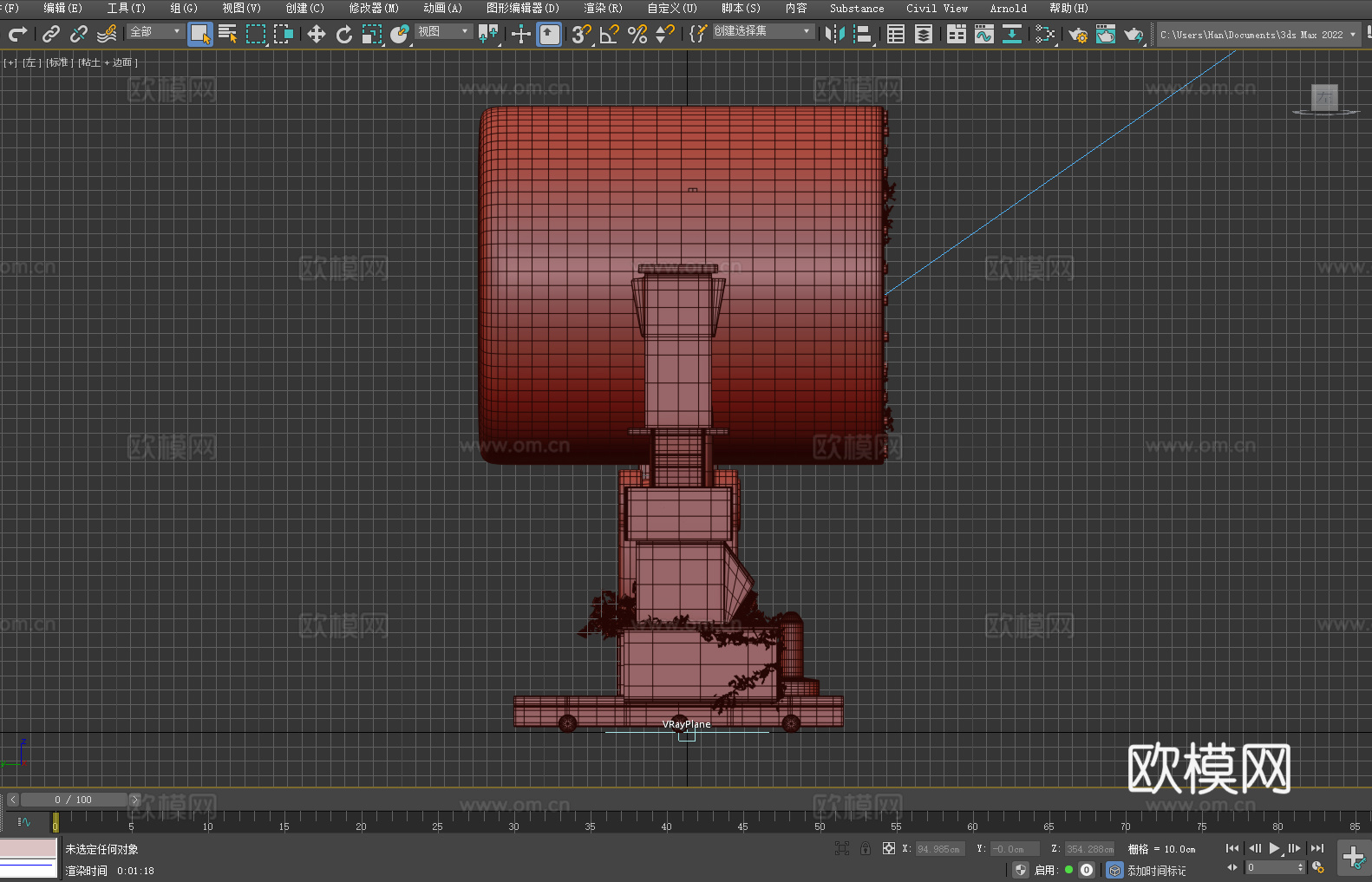Click the Select Object tool
This screenshot has height=882, width=1372.
(x=200, y=34)
